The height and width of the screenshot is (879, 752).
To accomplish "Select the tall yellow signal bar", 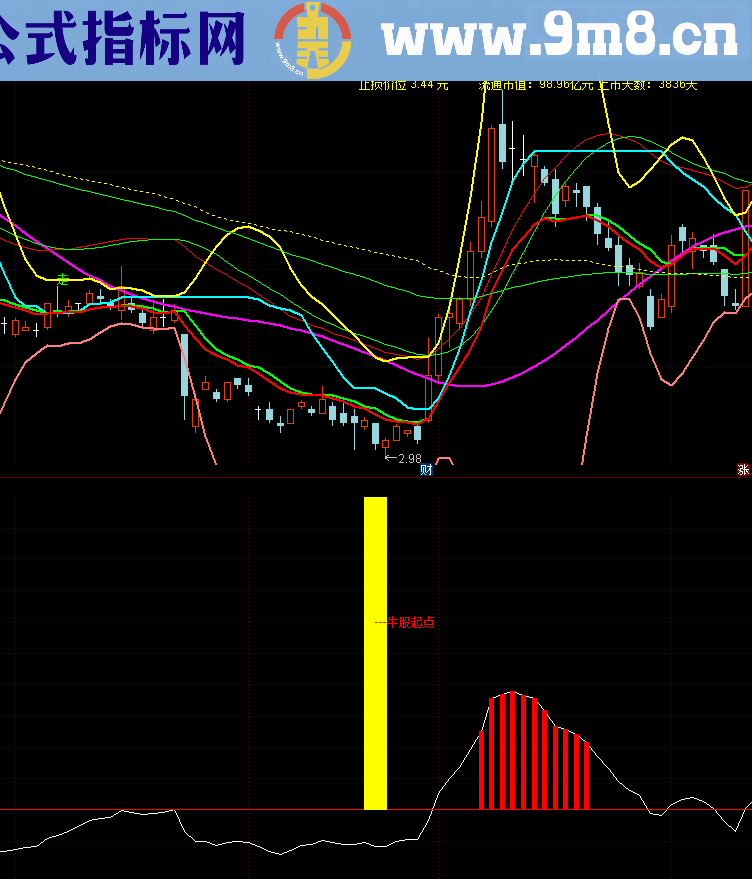I will click(375, 652).
